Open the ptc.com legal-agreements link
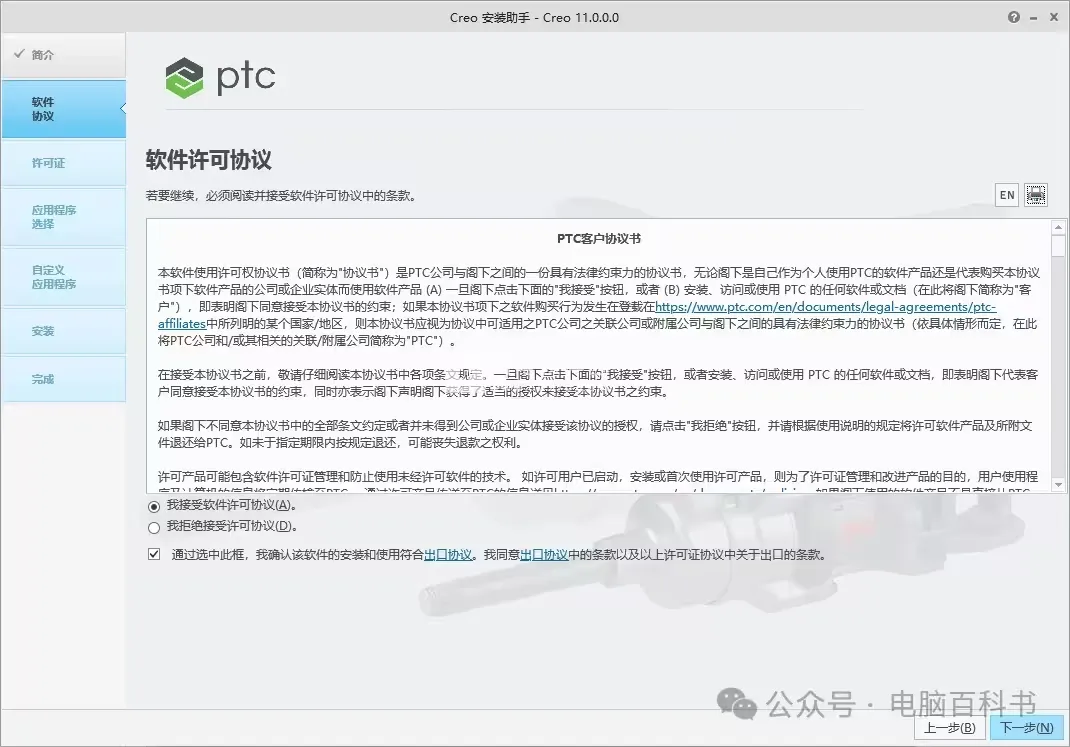Screen dimensions: 1070x747 pyautogui.click(x=825, y=307)
